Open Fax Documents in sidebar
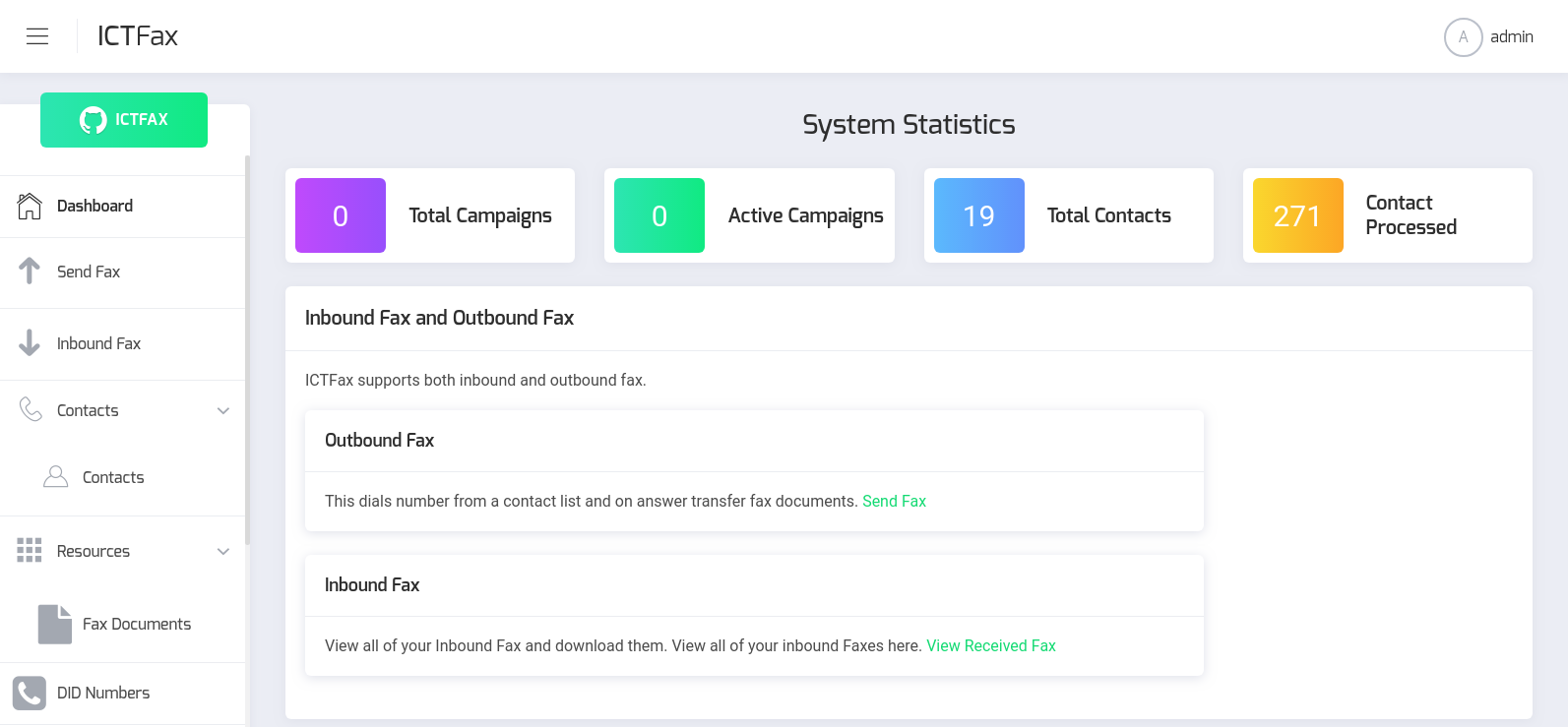Viewport: 1568px width, 727px height. pyautogui.click(x=122, y=624)
